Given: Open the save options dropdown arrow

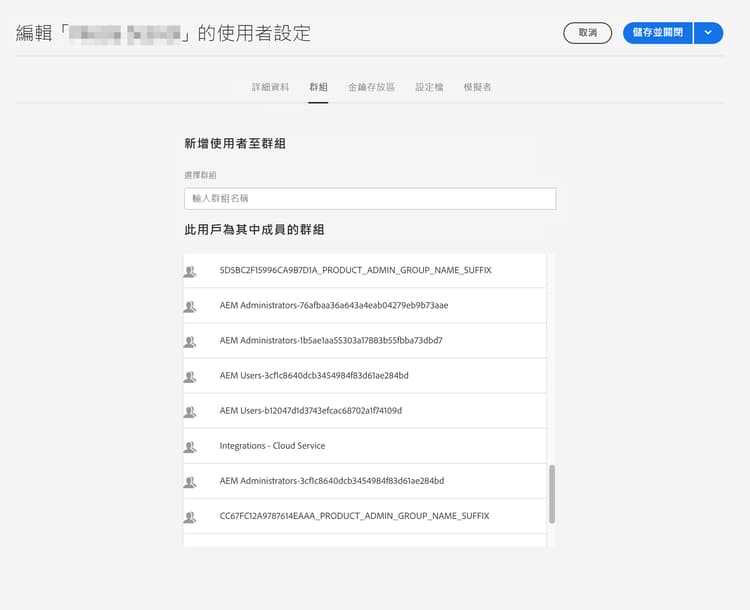Looking at the screenshot, I should click(x=708, y=33).
